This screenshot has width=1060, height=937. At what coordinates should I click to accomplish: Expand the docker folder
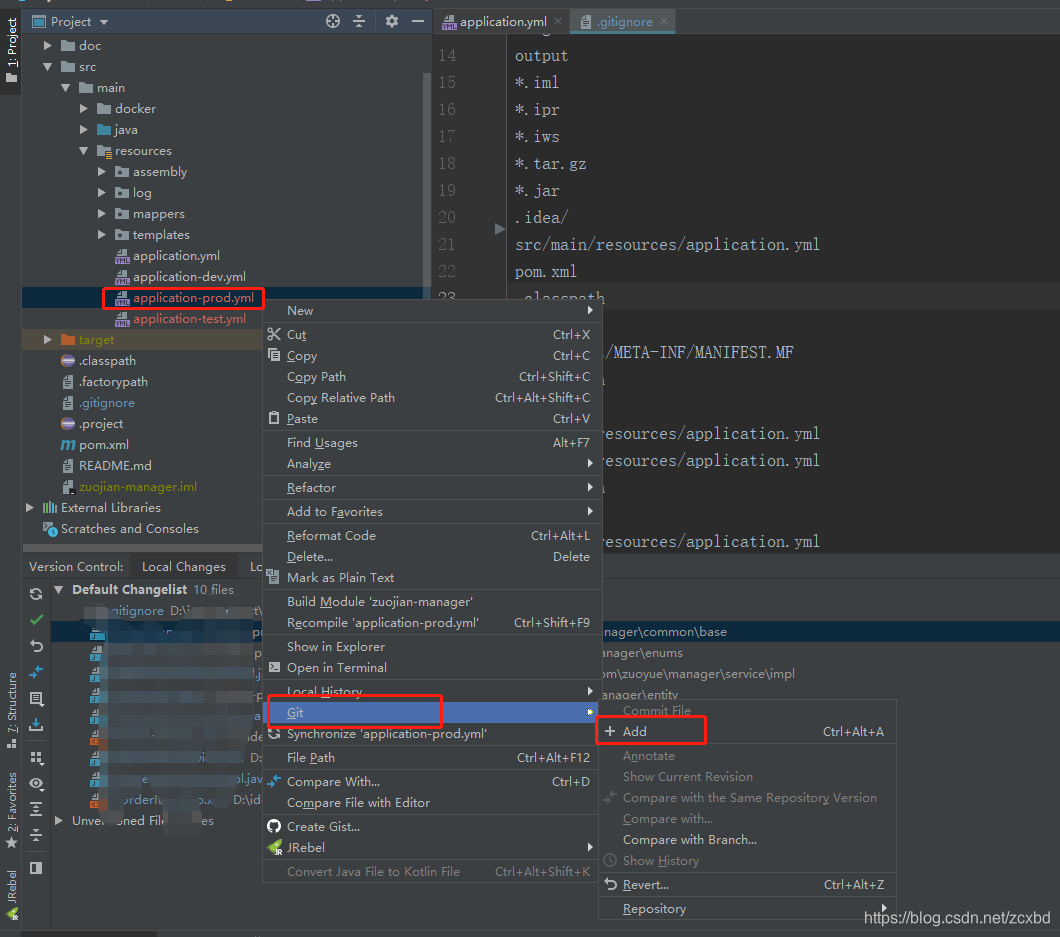click(84, 108)
